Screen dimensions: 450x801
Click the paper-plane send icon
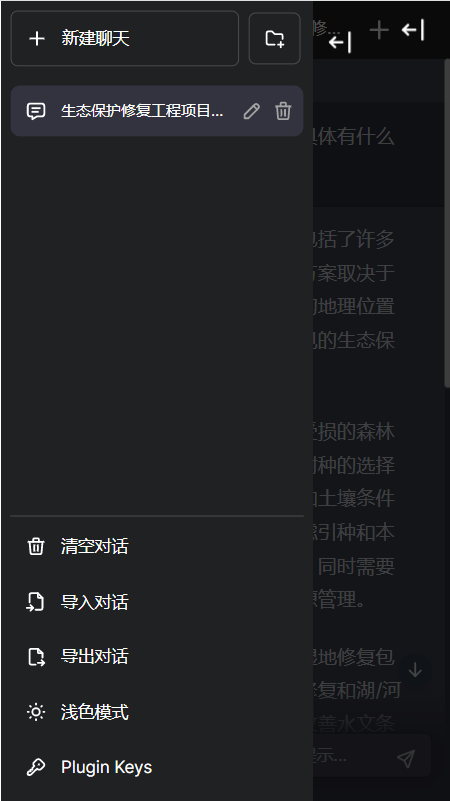pos(406,759)
